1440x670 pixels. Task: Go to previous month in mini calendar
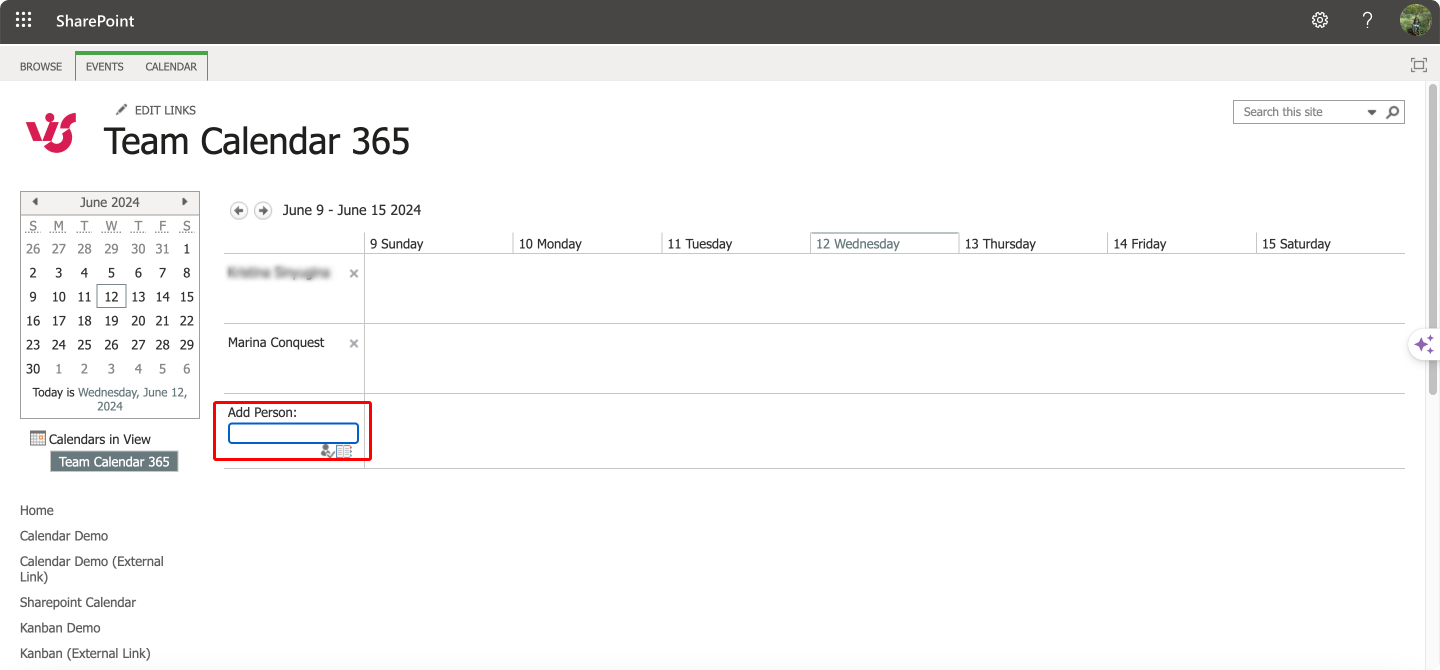click(35, 202)
